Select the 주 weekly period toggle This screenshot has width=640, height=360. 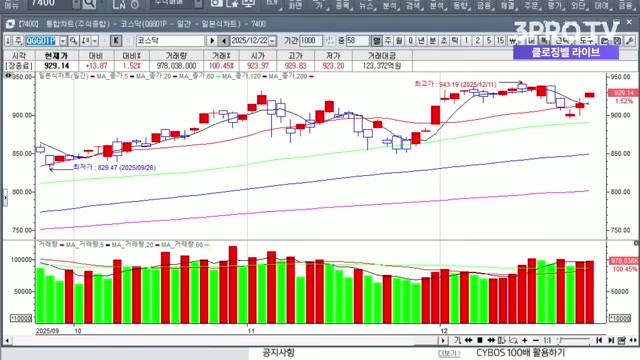pyautogui.click(x=388, y=41)
